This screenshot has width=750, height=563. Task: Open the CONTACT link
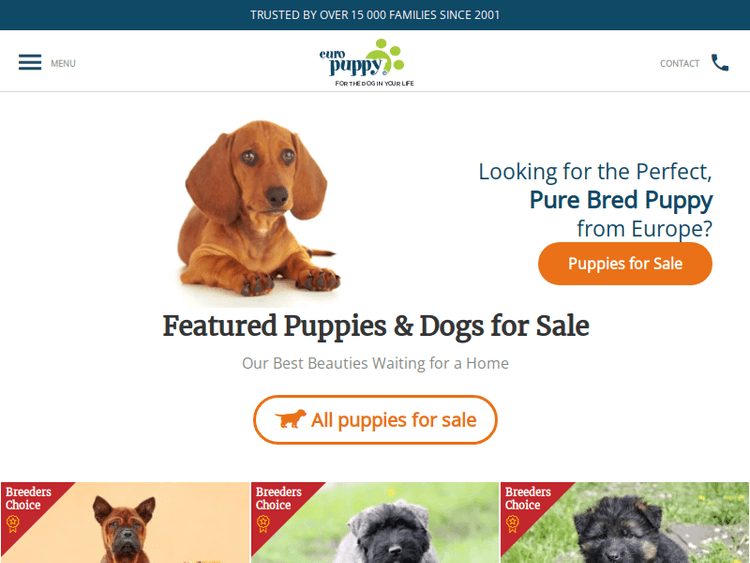(680, 64)
